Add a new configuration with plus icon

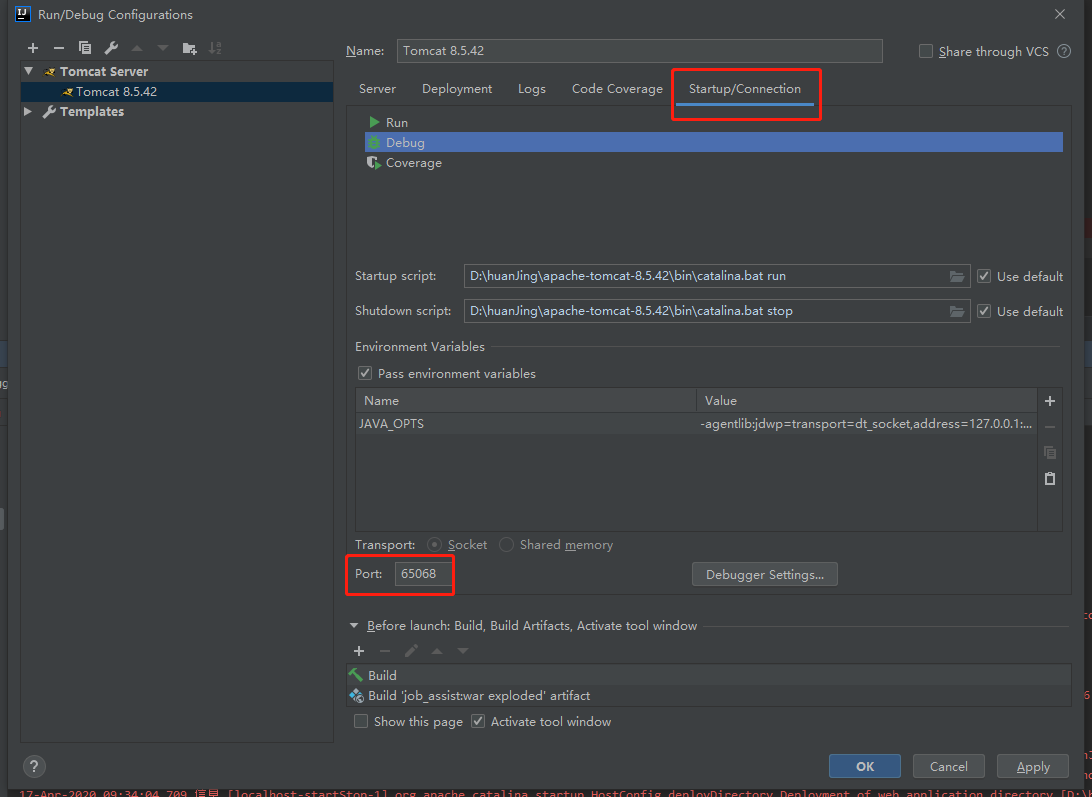(33, 48)
